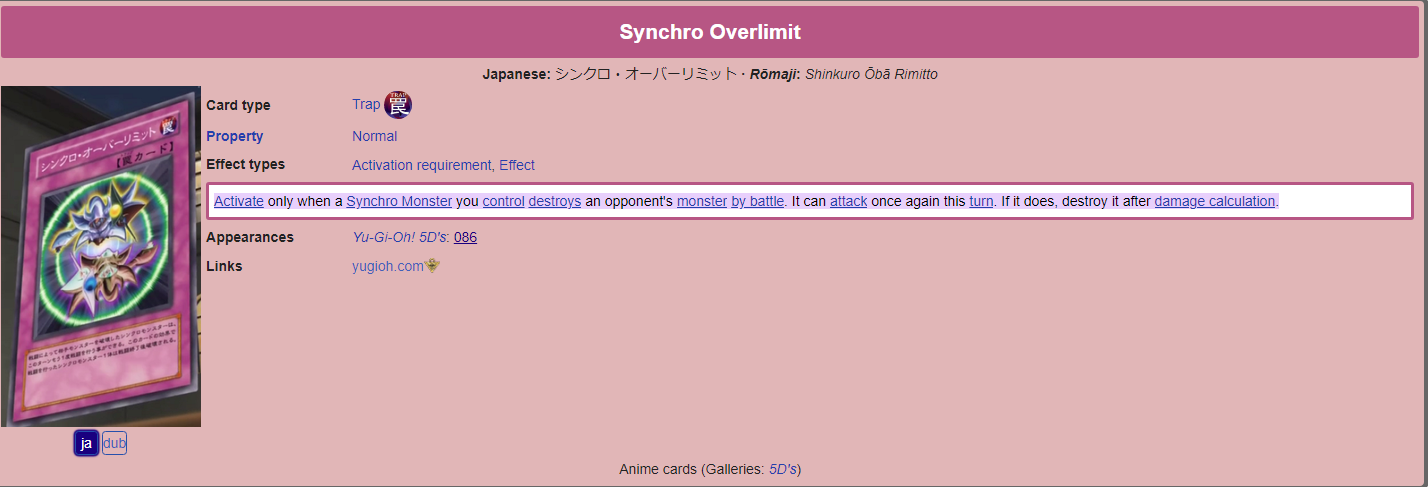
Task: Open the 5D's galleries link
Action: tap(783, 469)
